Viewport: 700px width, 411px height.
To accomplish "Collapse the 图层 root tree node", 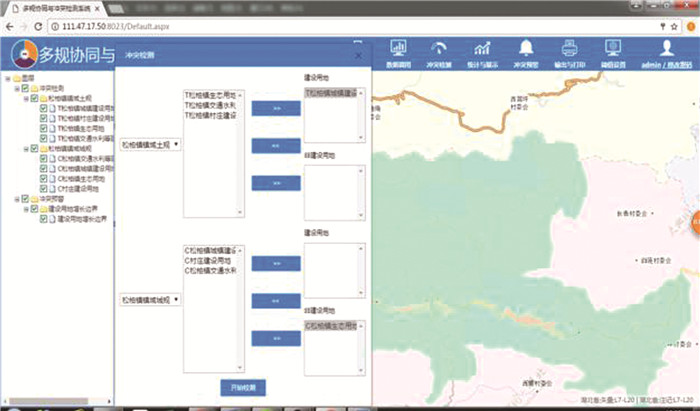I will 7,78.
